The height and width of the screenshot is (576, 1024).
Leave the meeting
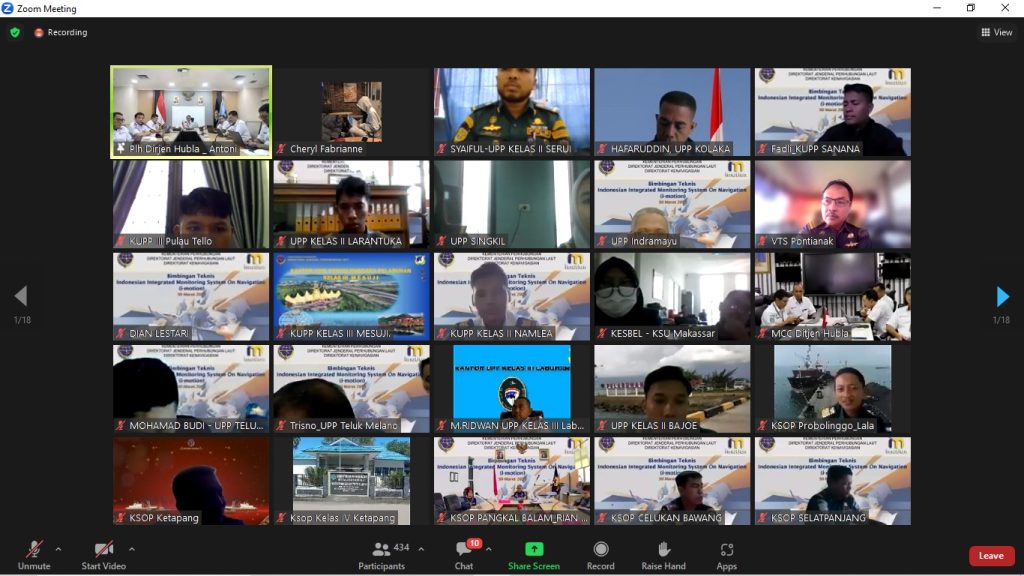coord(990,556)
